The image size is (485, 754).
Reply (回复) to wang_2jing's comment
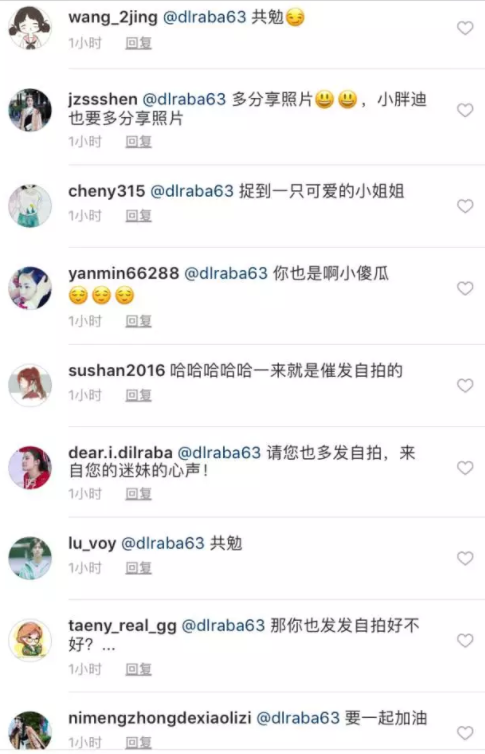coord(138,43)
